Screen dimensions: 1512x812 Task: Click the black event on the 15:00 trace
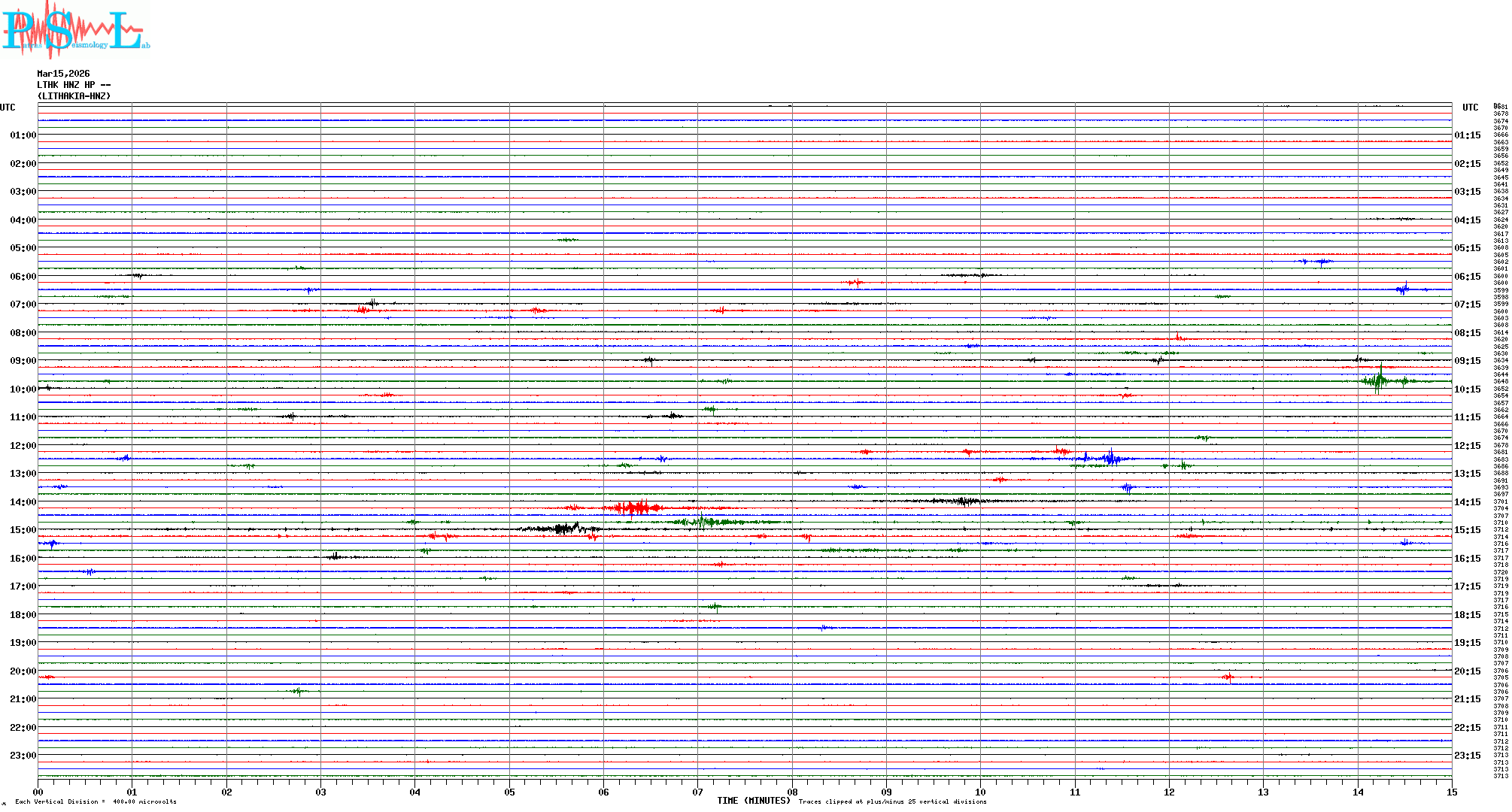point(564,529)
